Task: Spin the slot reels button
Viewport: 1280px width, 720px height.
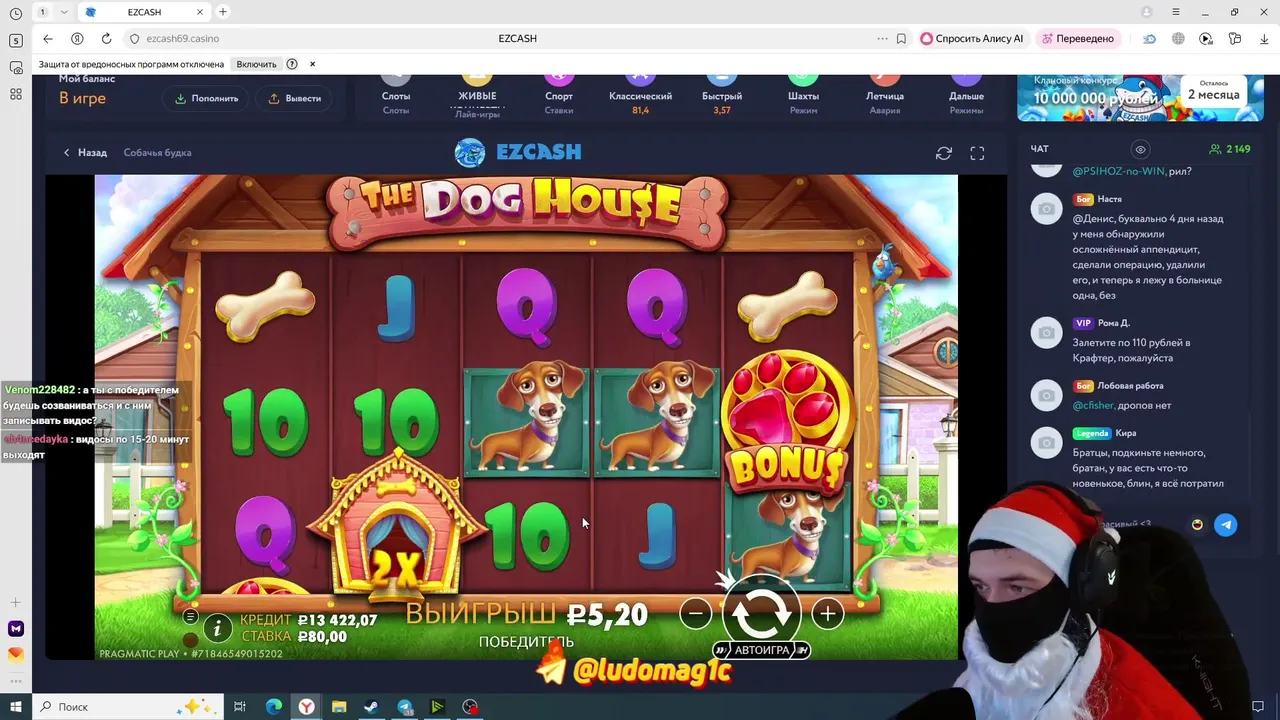Action: click(761, 612)
